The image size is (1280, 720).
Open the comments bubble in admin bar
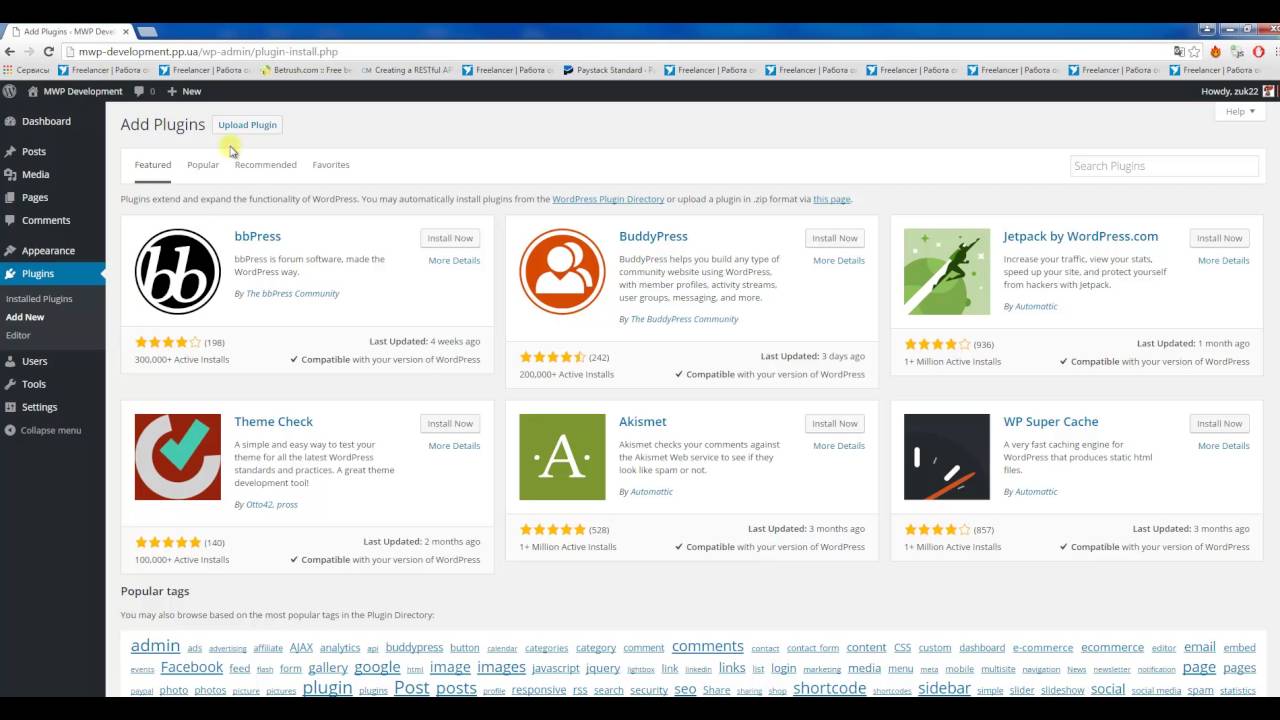click(139, 91)
